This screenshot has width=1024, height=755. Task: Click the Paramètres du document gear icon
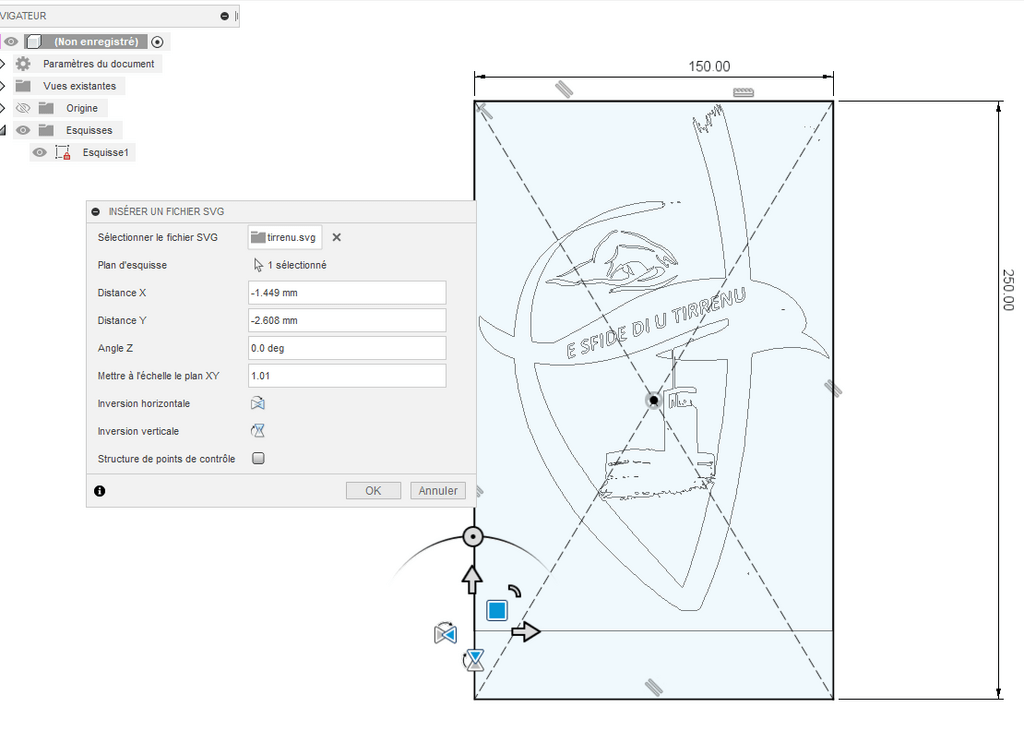tap(23, 64)
